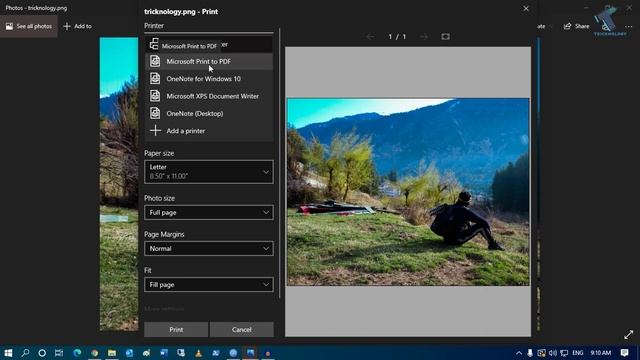Open File Explorer from taskbar
This screenshot has width=640, height=360.
tap(112, 353)
